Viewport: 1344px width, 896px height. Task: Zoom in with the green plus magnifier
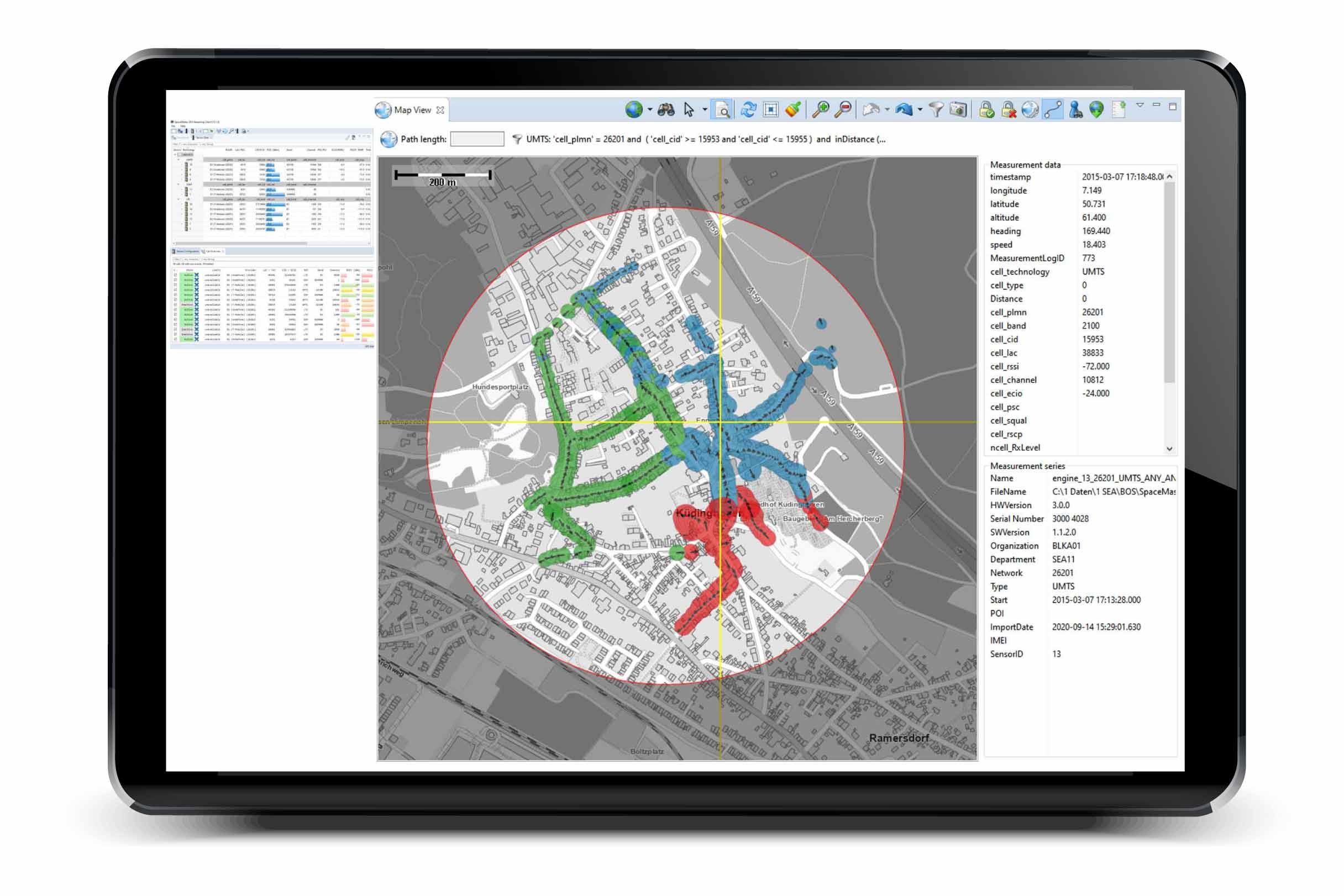click(821, 109)
